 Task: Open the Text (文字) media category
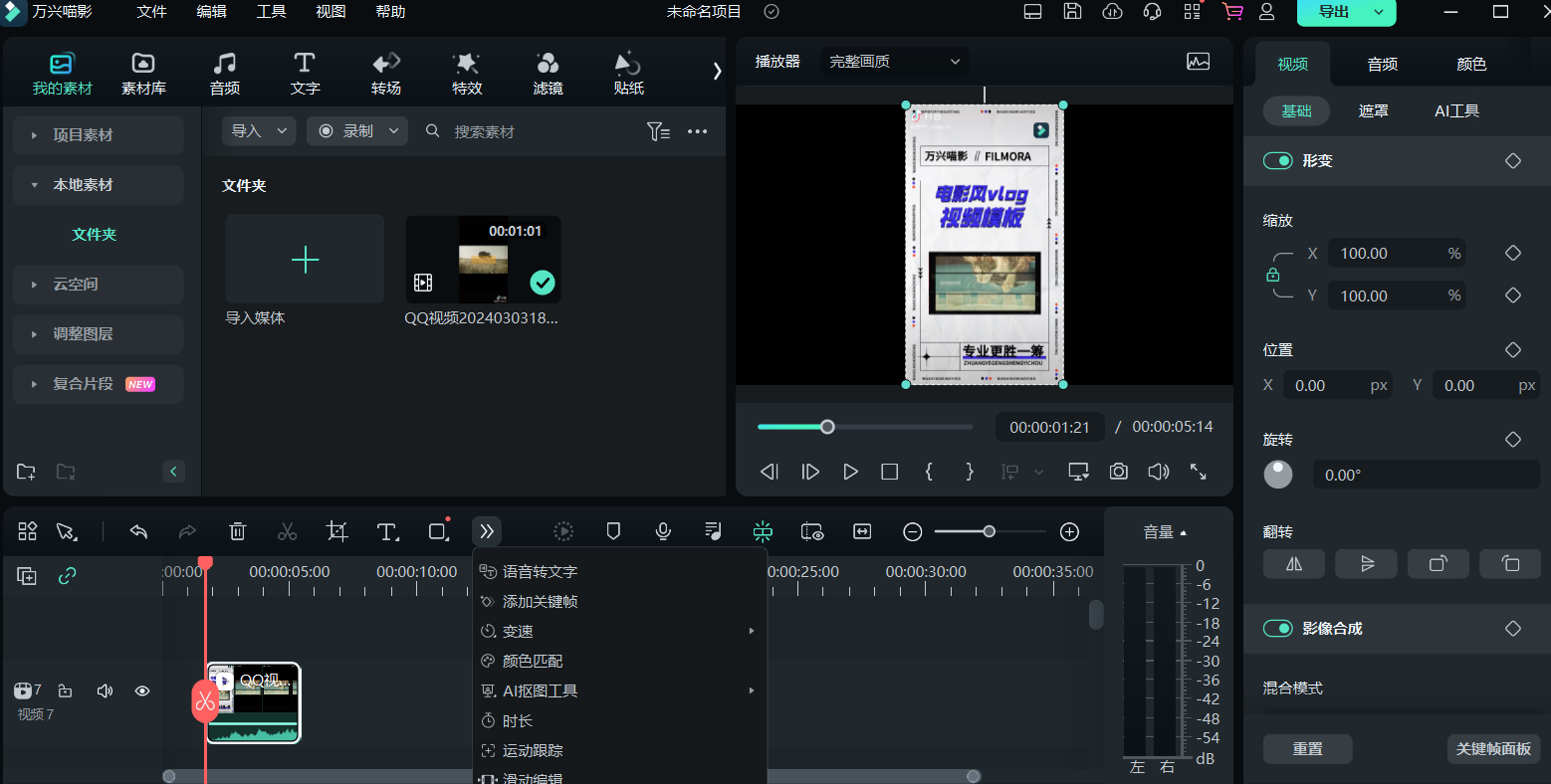click(305, 74)
